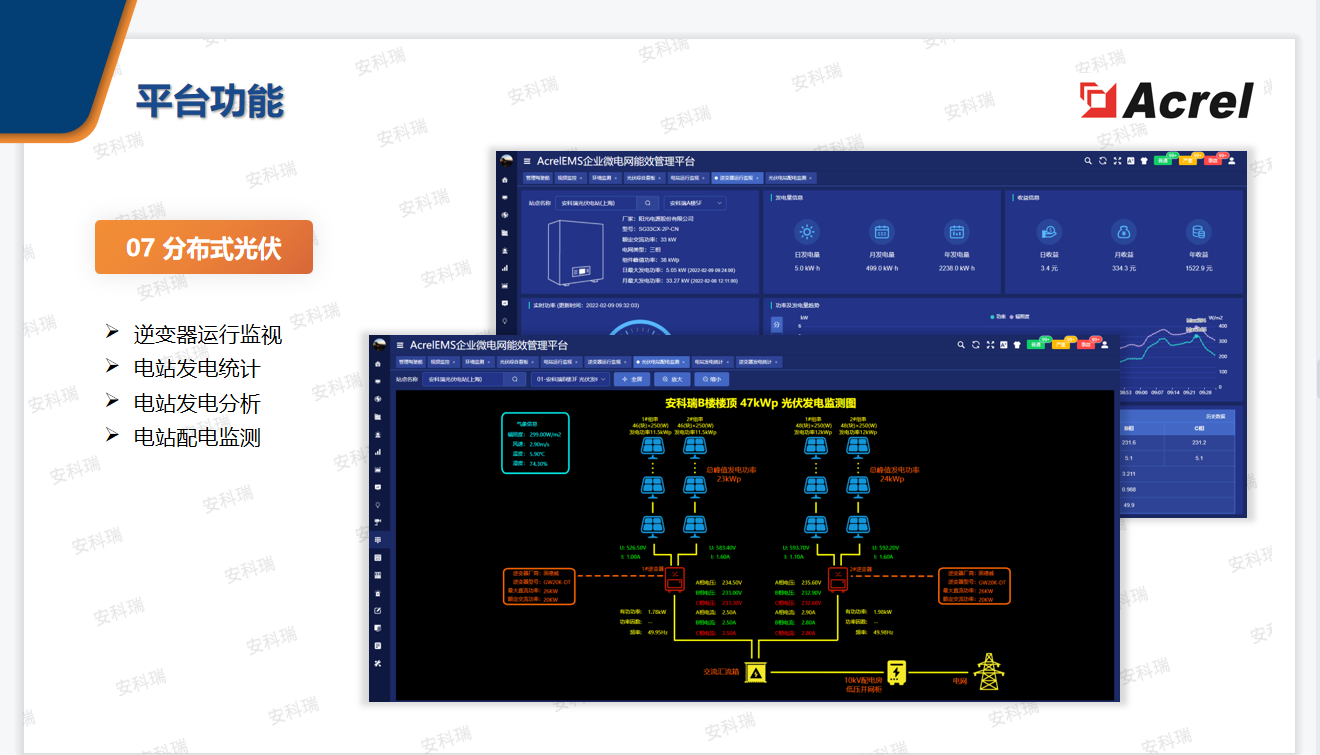
Task: Open the yellow alarm badge in the back window header
Action: (x=1187, y=161)
